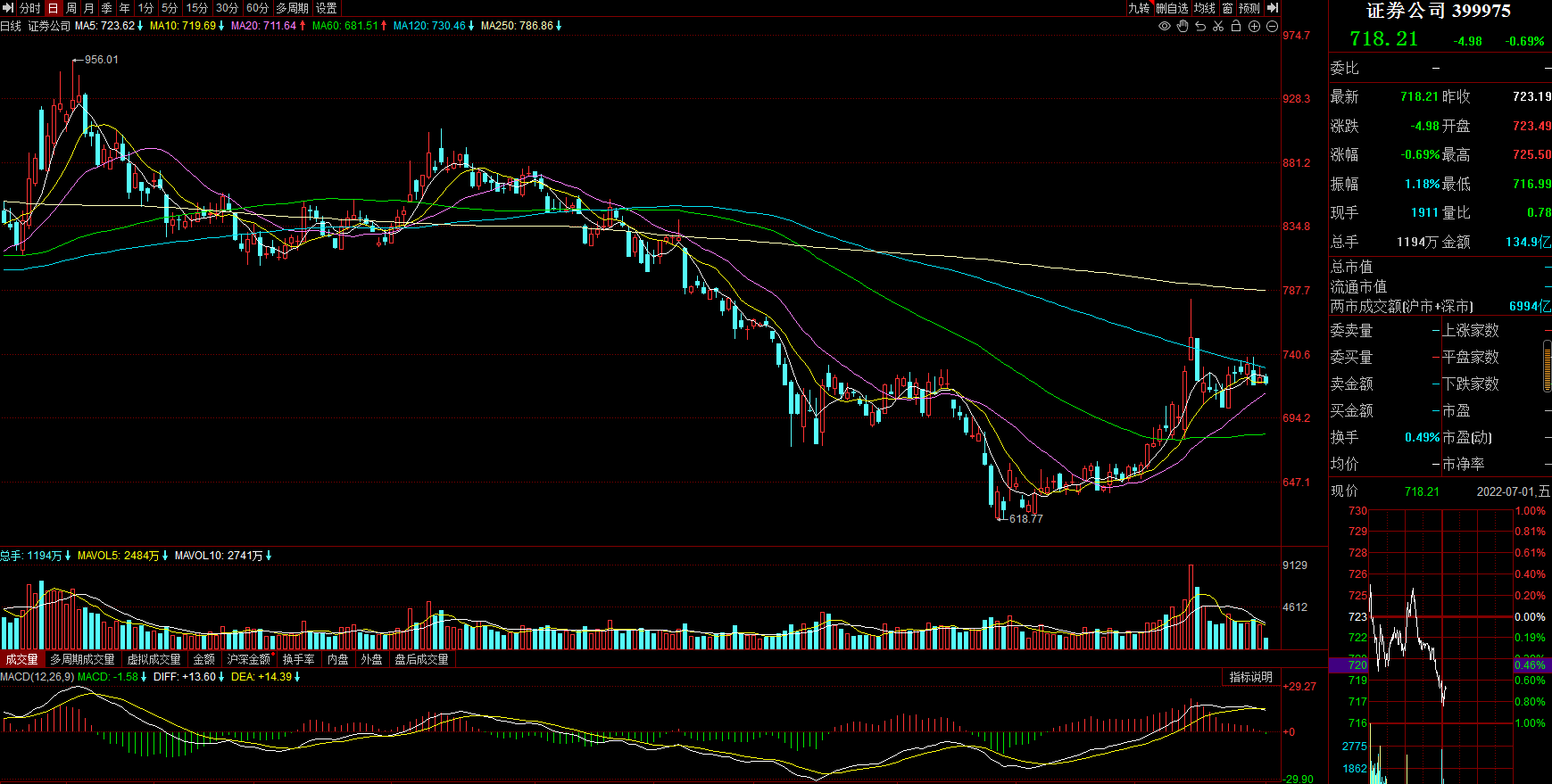Select the hand pan tool icon
Viewport: 1552px width, 784px height.
coord(1183,26)
